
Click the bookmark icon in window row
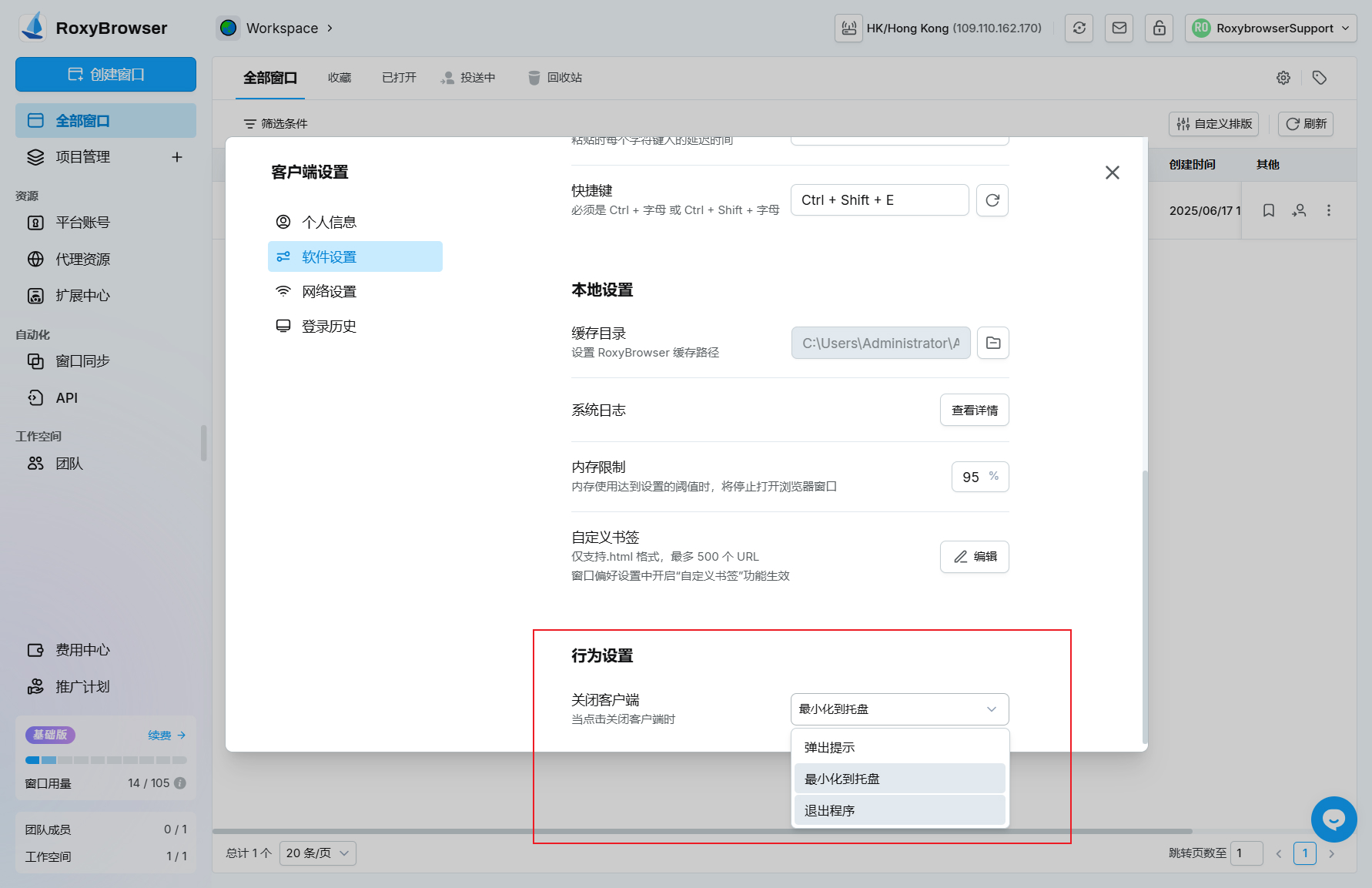[1269, 210]
